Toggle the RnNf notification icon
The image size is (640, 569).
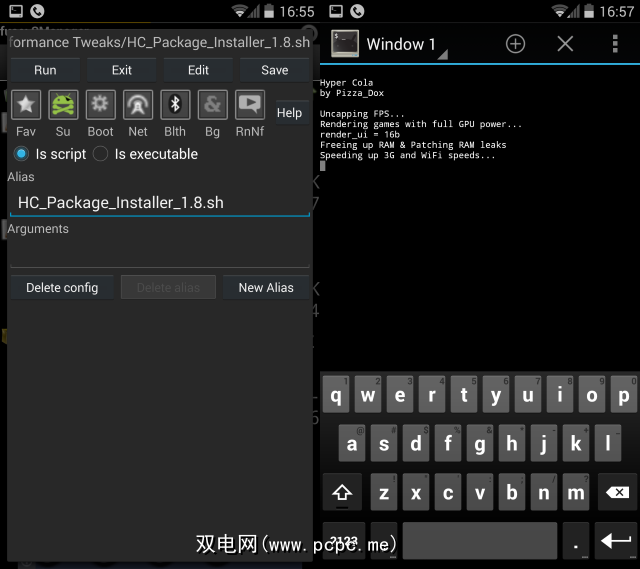(249, 105)
